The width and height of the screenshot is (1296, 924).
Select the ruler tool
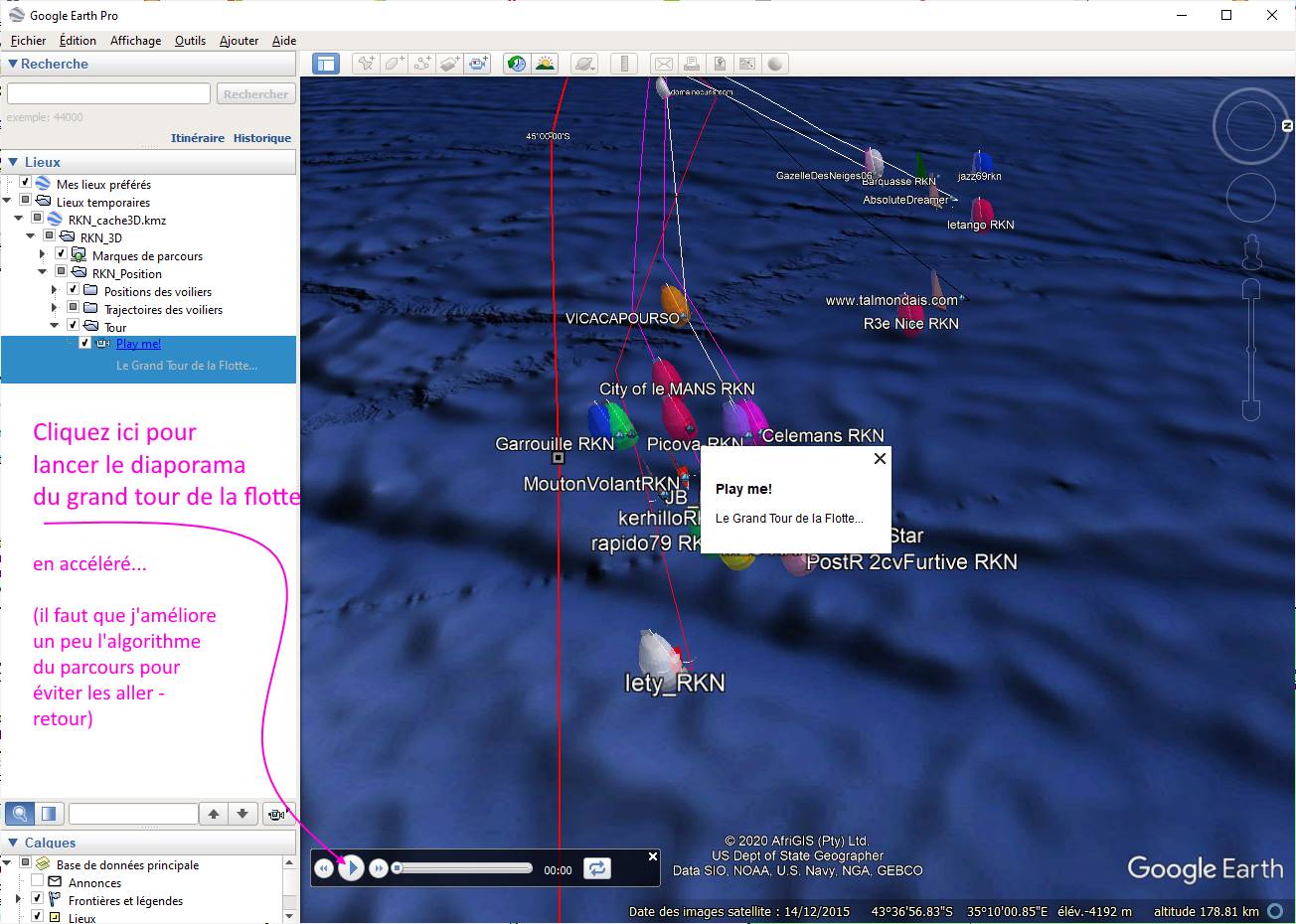[624, 64]
